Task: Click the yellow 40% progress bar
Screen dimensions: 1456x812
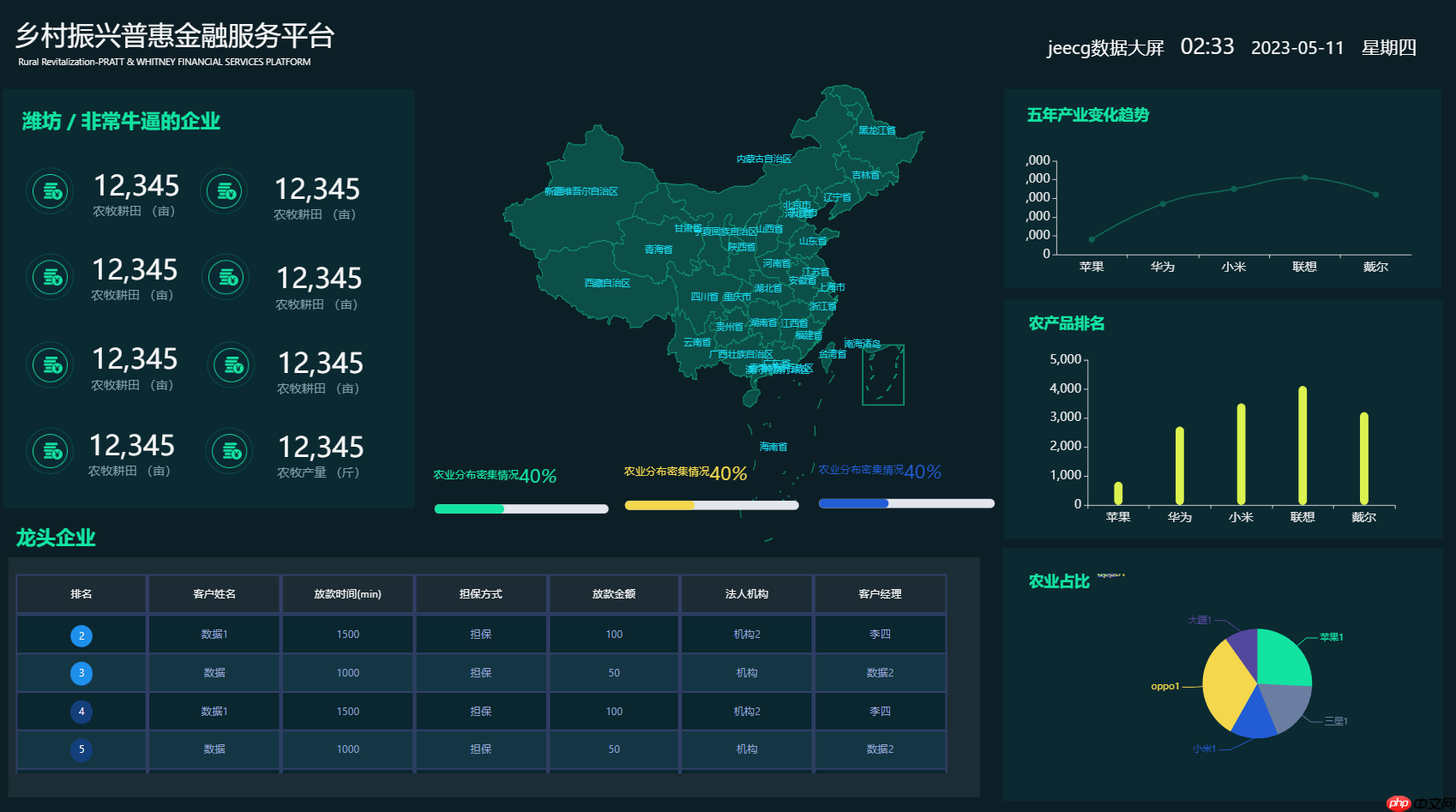Action: (x=712, y=505)
